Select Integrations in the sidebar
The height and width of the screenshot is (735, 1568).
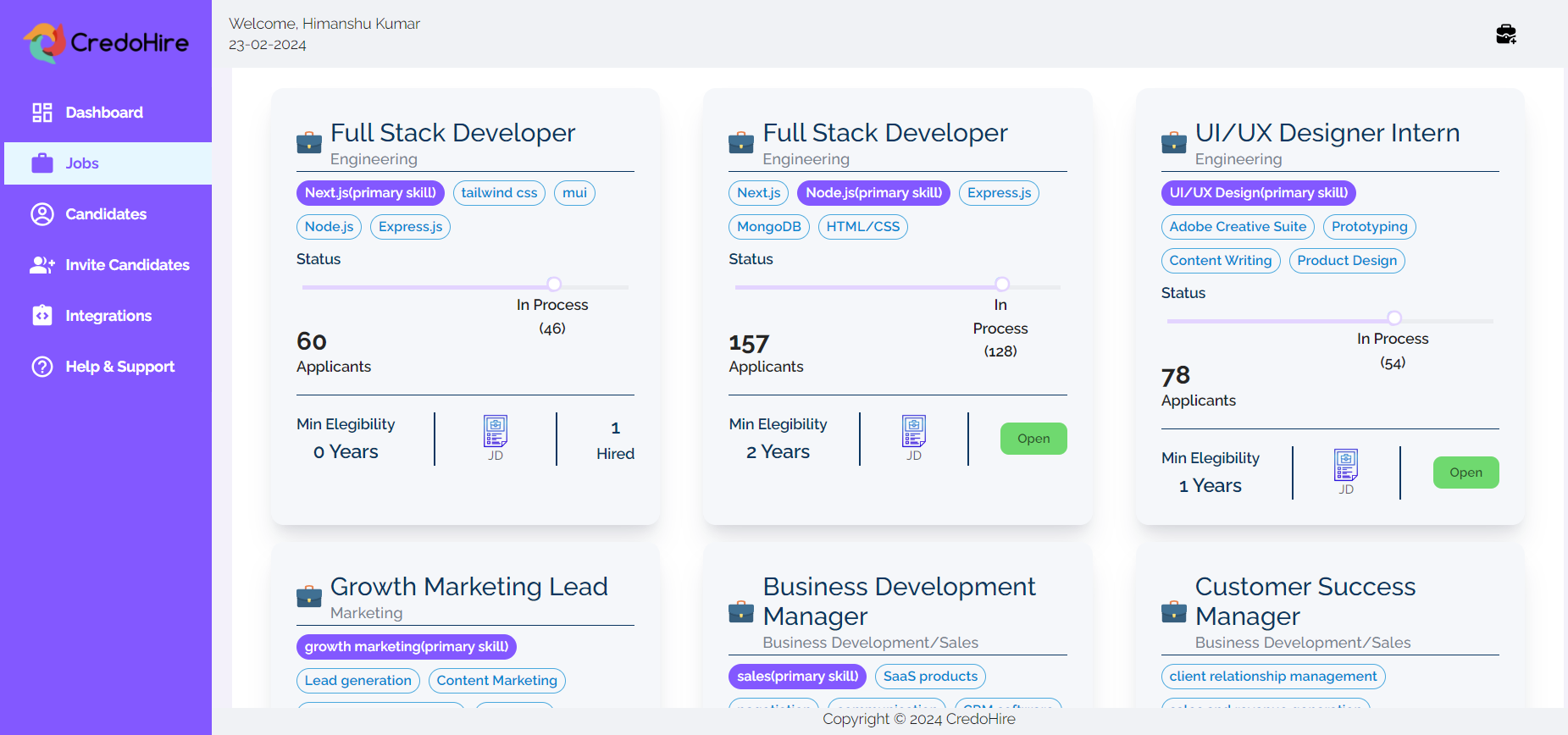(x=108, y=316)
